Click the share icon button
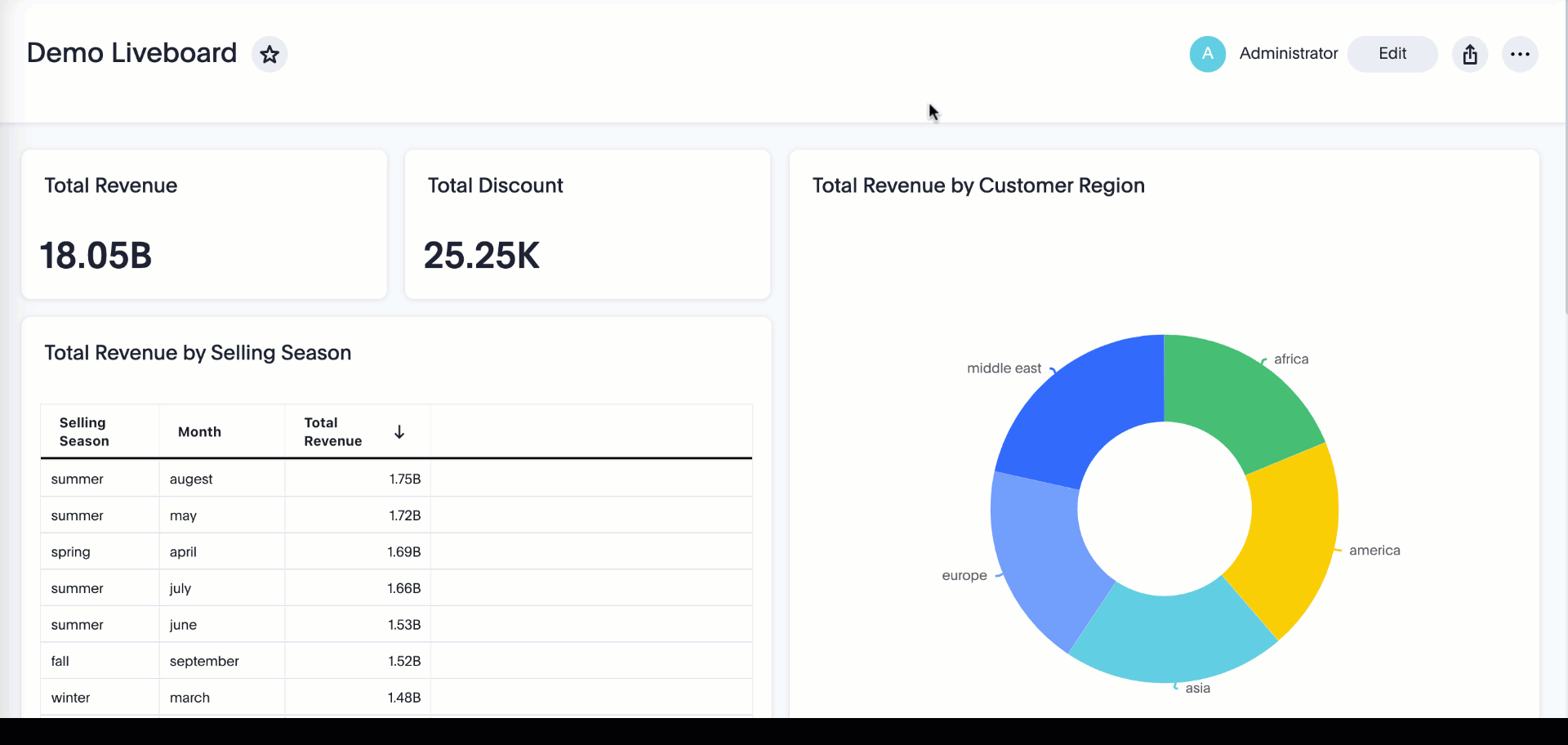Viewport: 1568px width, 745px height. point(1470,55)
